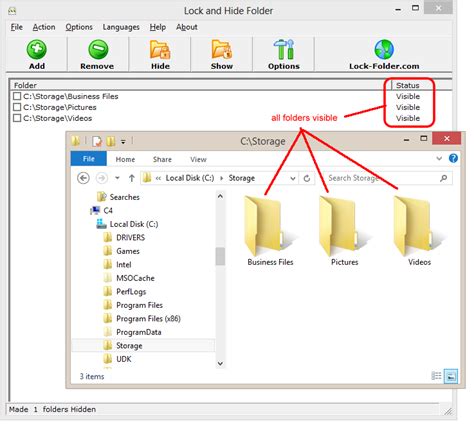Check the C:\Storage\Business Files checkbox
Image resolution: width=474 pixels, height=428 pixels.
[17, 96]
